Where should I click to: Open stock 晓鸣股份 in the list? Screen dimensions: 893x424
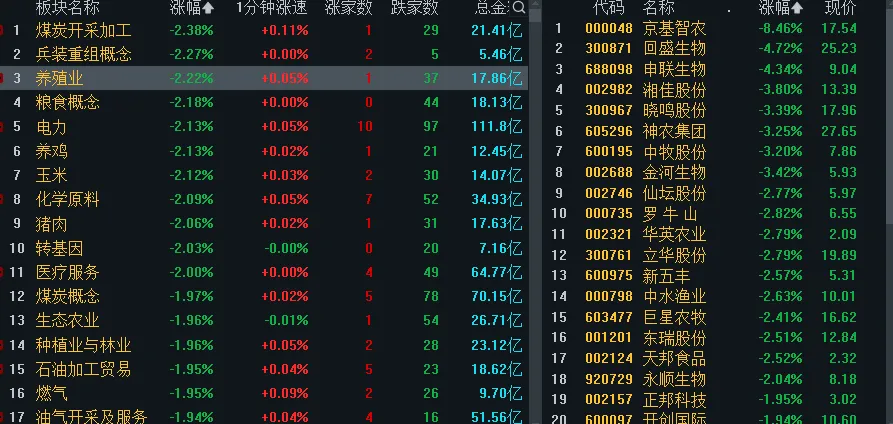[674, 110]
